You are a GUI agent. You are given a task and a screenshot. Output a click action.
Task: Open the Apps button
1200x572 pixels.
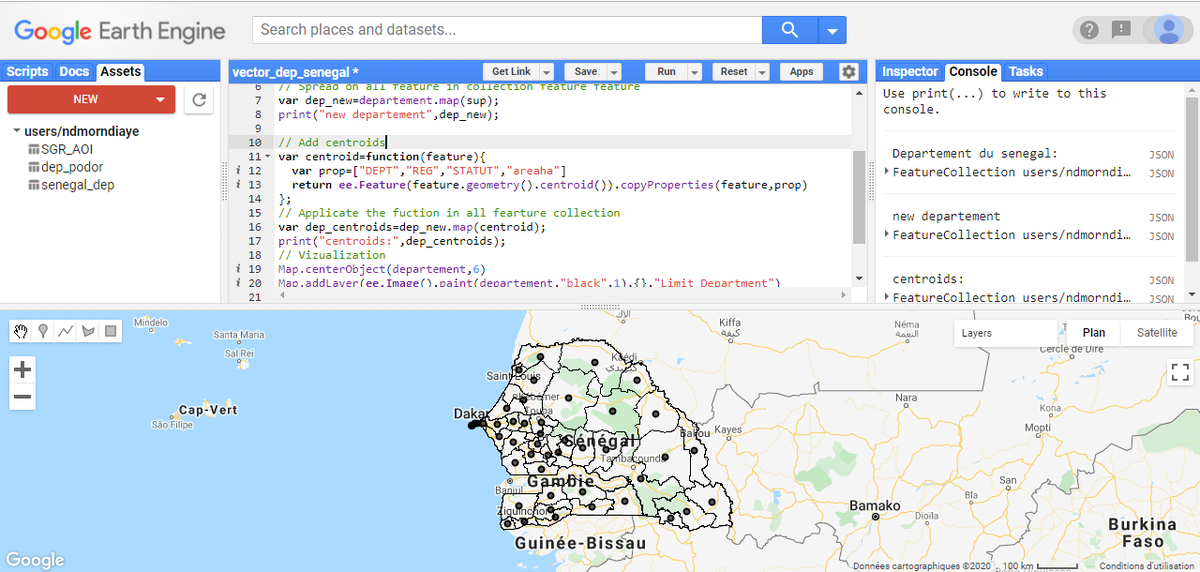pyautogui.click(x=801, y=72)
